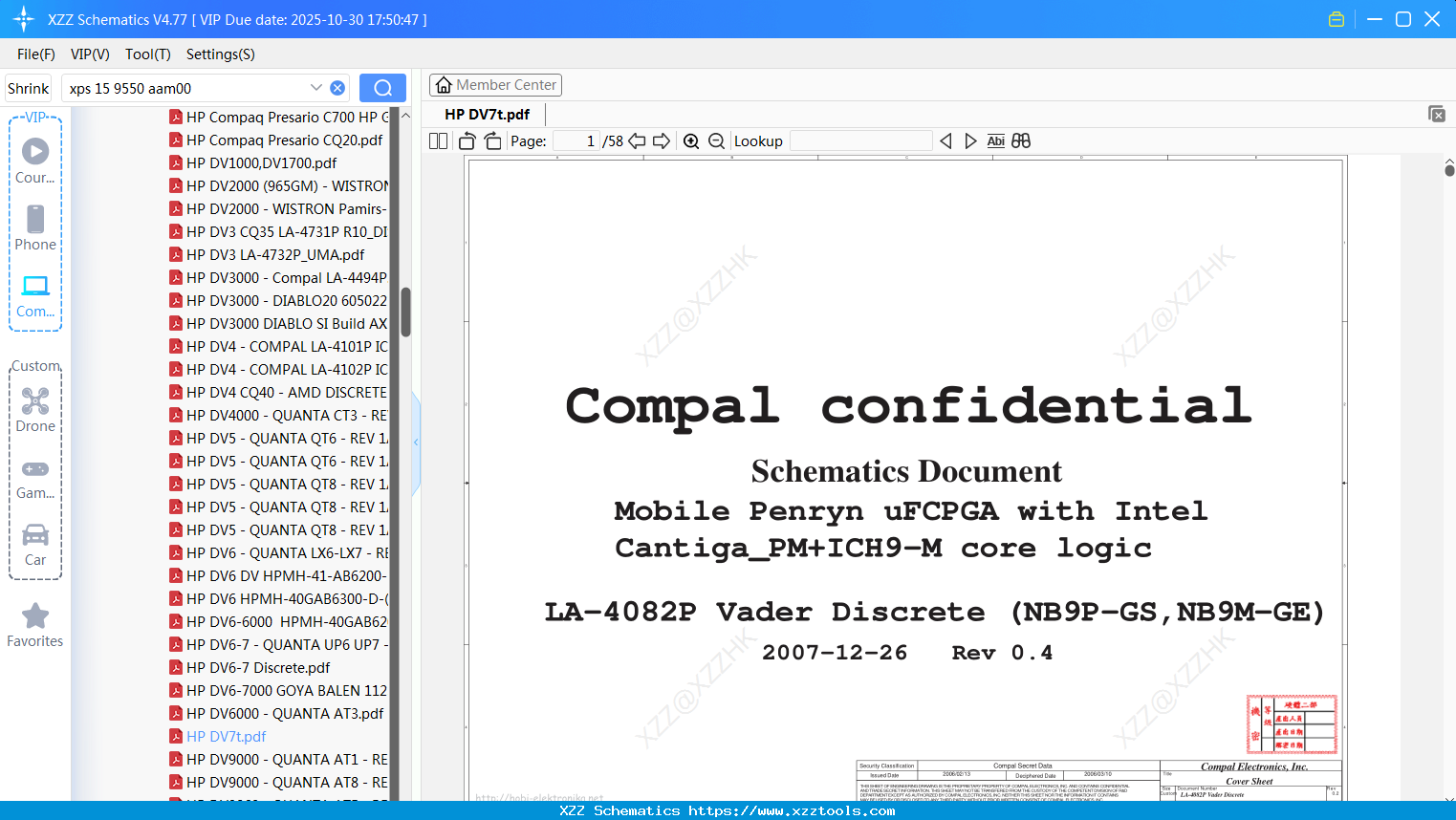The width and height of the screenshot is (1456, 820).
Task: Open HP DV3000 - Compal LA-4494P file
Action: (279, 277)
